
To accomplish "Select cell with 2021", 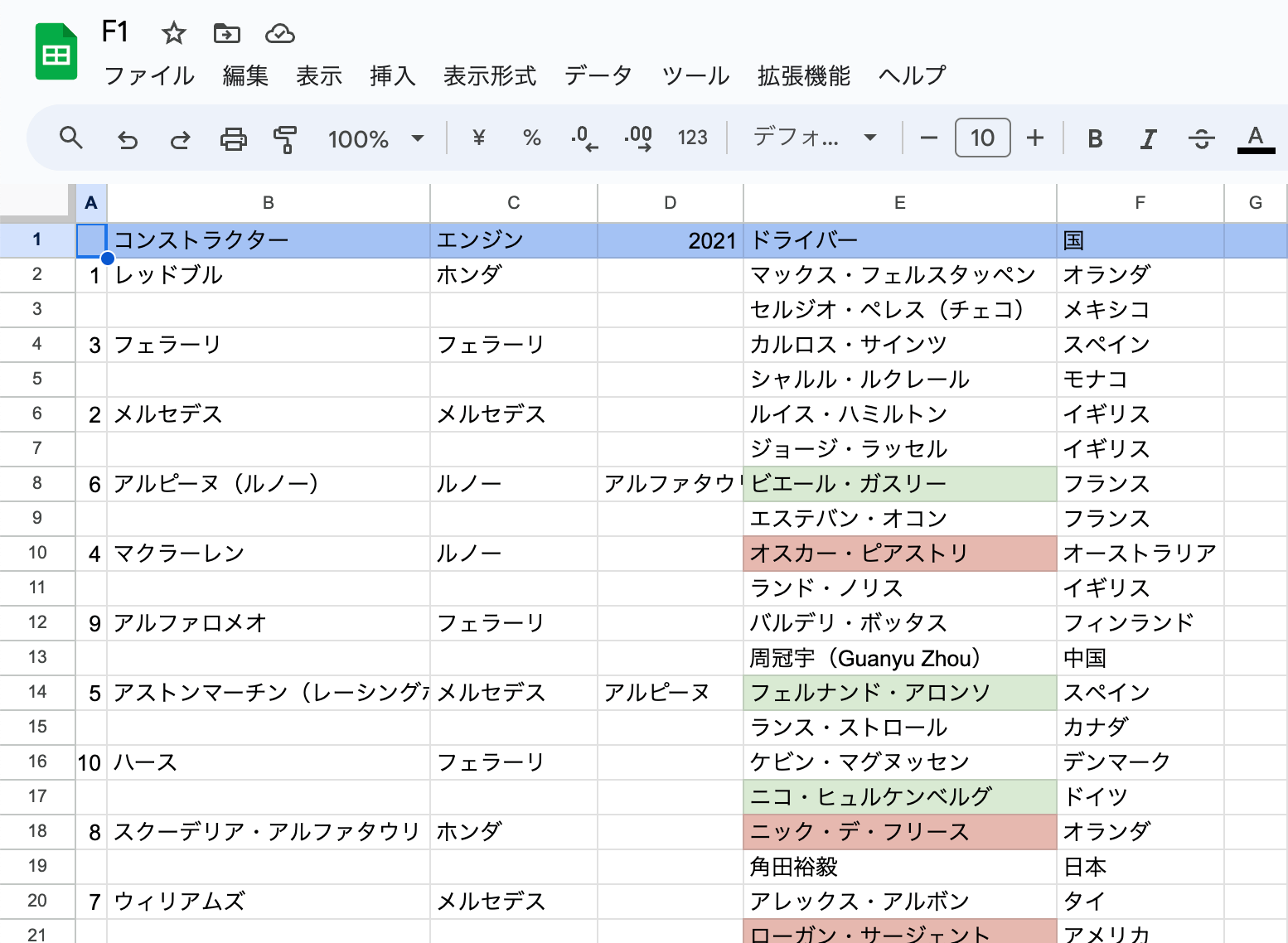I will pyautogui.click(x=671, y=240).
